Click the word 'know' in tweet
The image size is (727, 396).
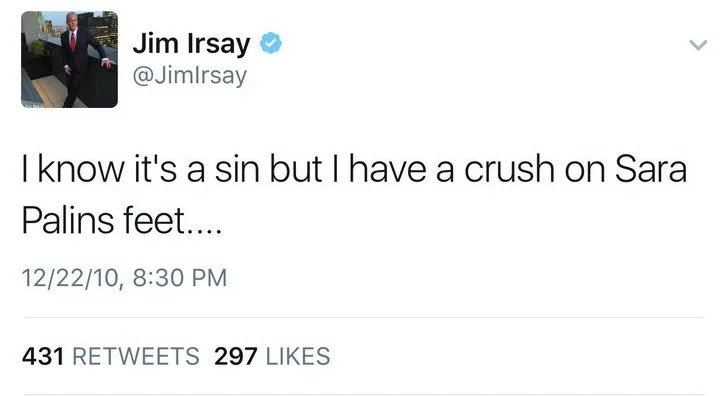click(81, 169)
